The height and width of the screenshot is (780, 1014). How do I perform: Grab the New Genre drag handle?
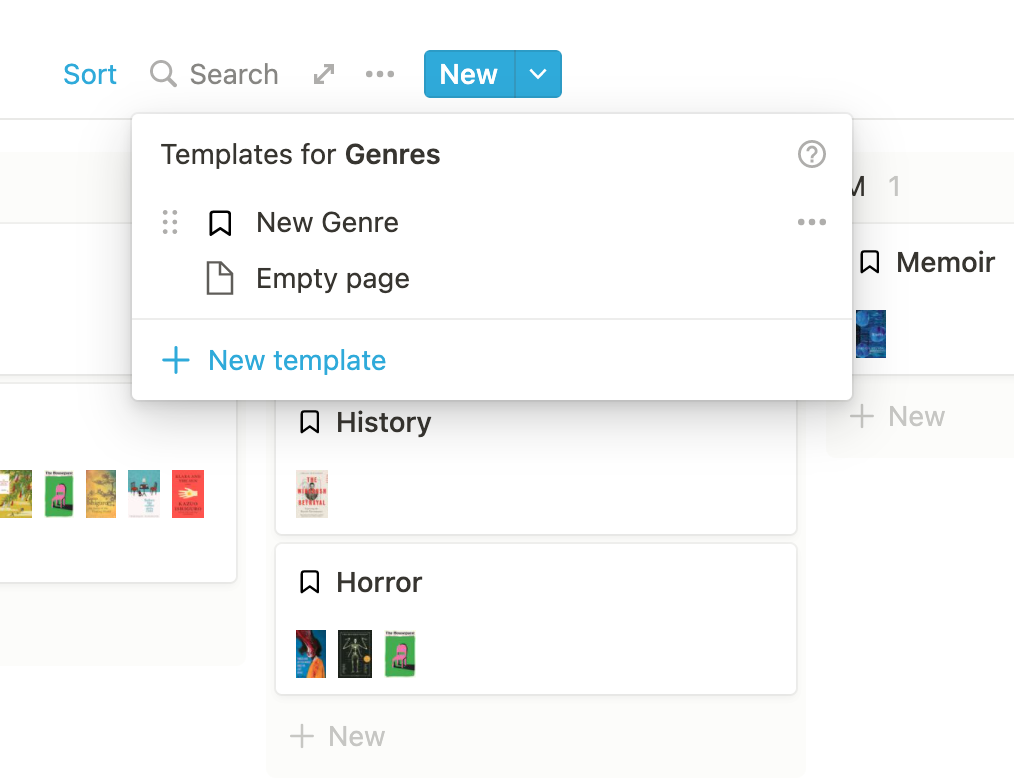coord(170,222)
